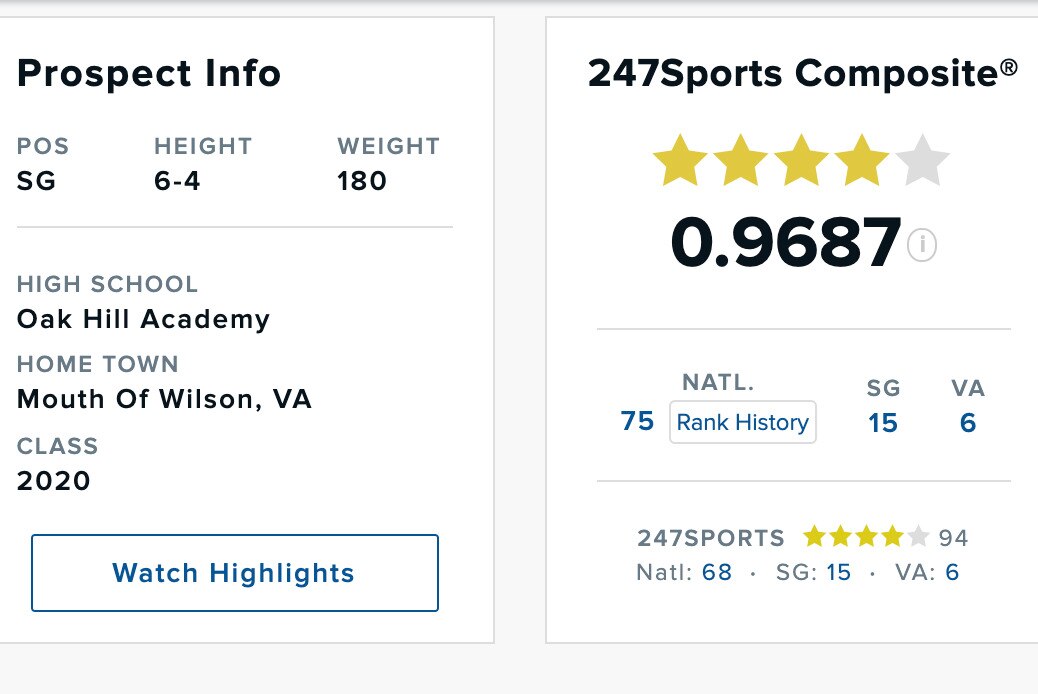The image size is (1038, 694).
Task: Click the 0.9687 composite score
Action: pyautogui.click(x=786, y=243)
